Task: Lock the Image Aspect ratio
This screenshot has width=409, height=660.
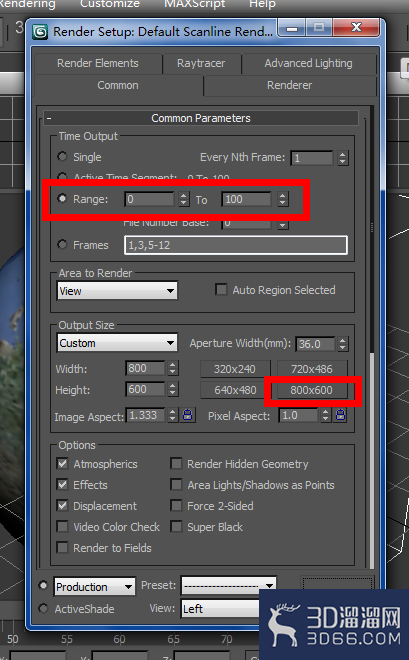Action: (188, 415)
